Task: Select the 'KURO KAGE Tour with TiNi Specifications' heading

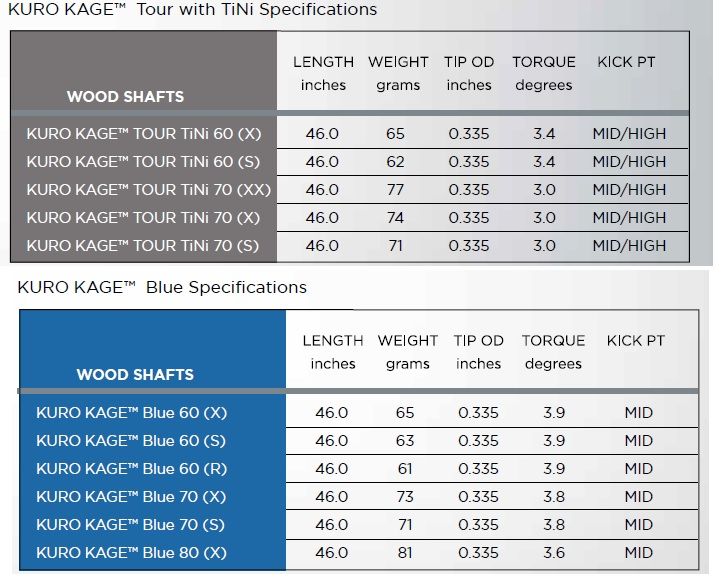Action: pyautogui.click(x=193, y=10)
